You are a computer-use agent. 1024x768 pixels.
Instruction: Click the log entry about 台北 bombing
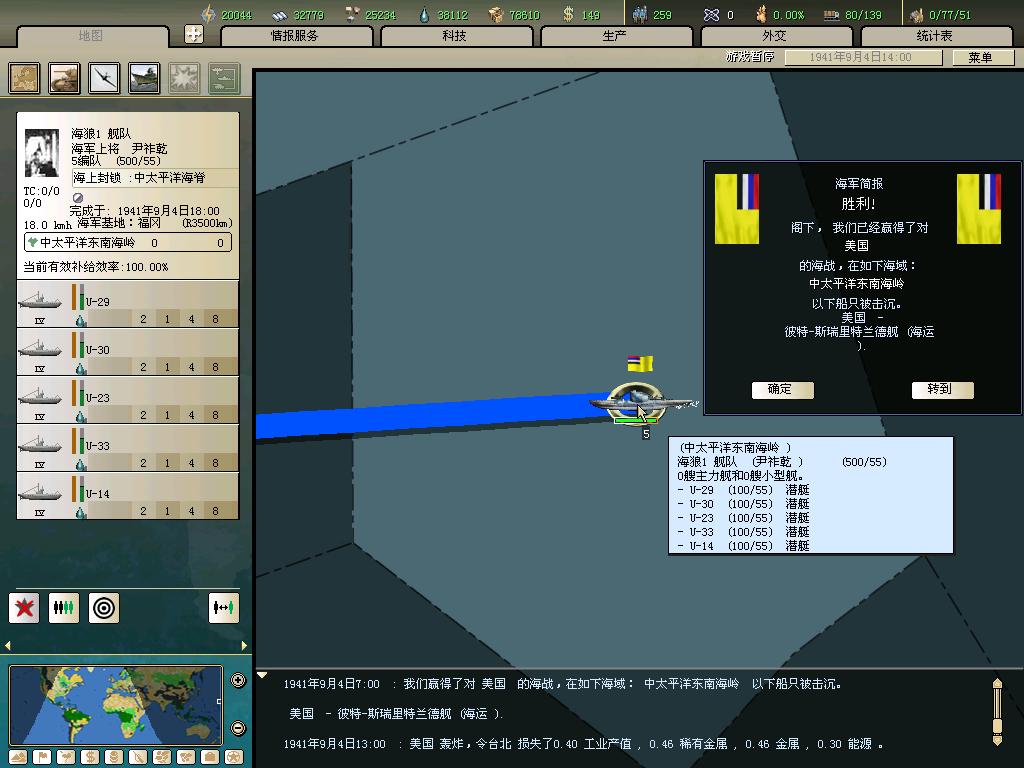[583, 744]
